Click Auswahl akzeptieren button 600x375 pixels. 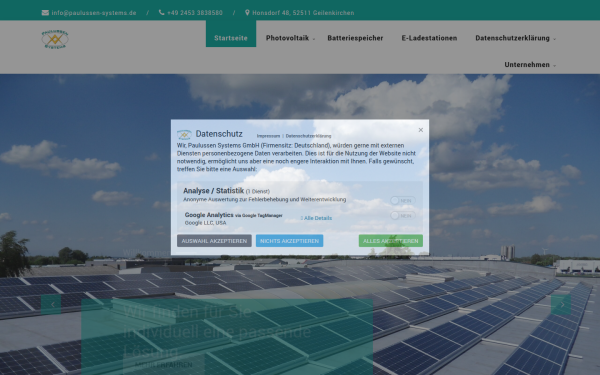tap(214, 241)
